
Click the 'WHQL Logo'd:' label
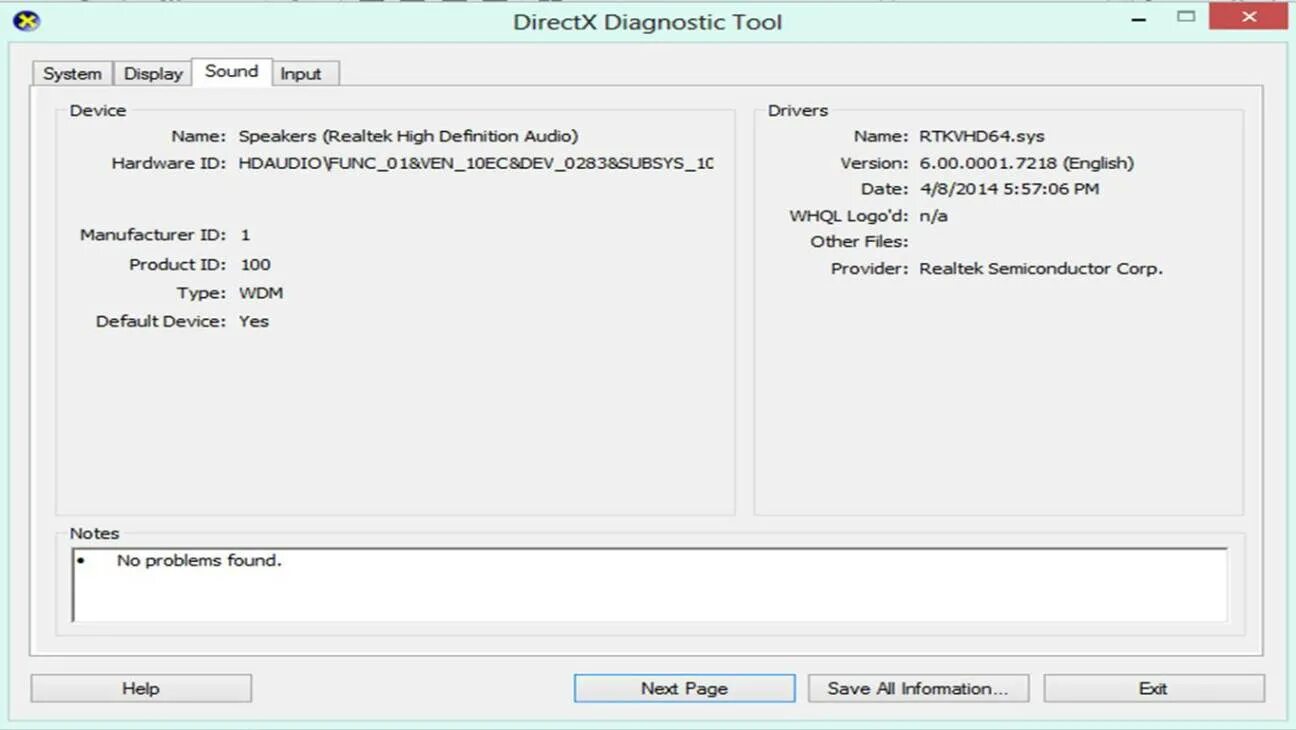[849, 216]
